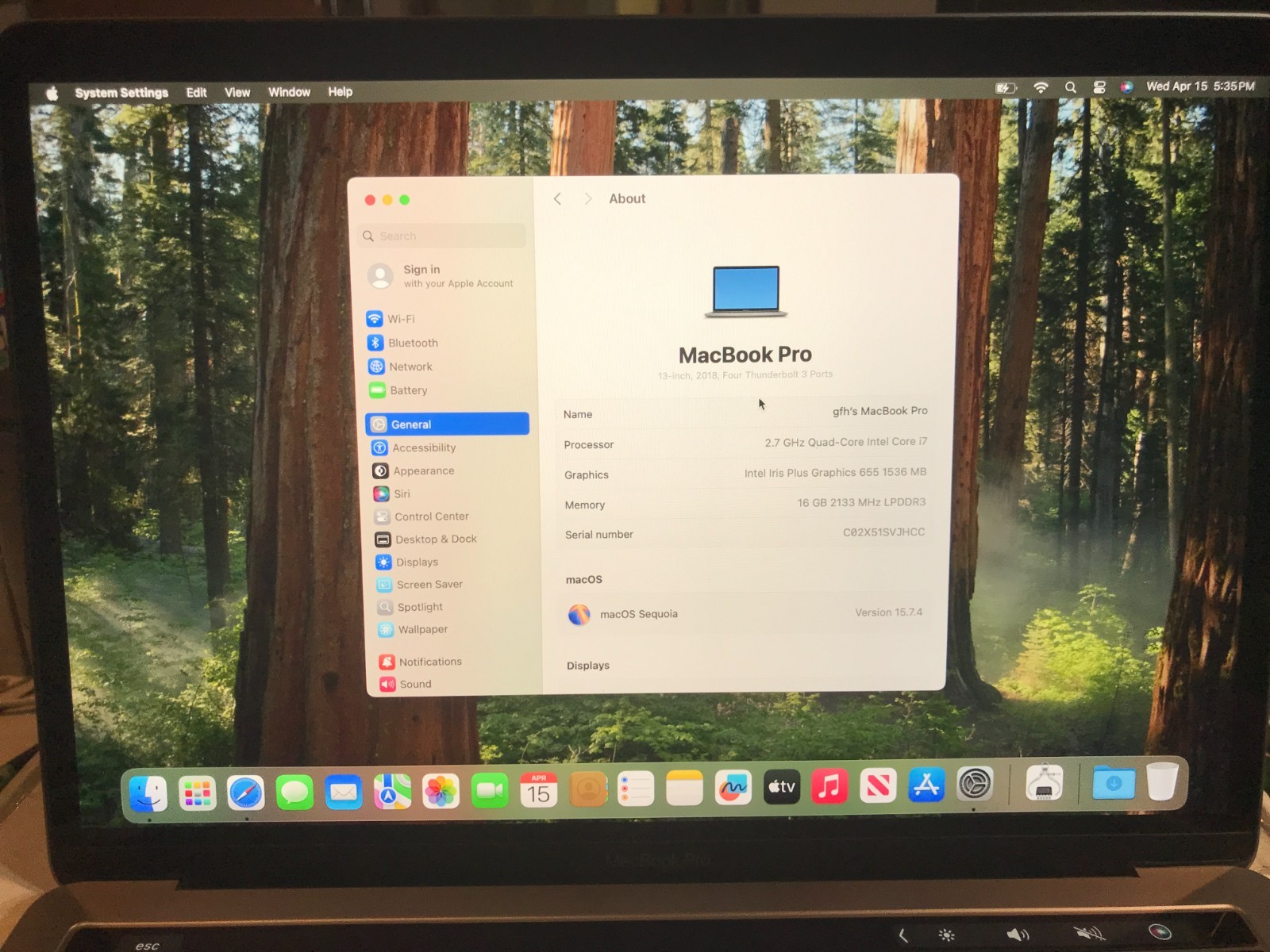Open Notifications settings

point(421,662)
